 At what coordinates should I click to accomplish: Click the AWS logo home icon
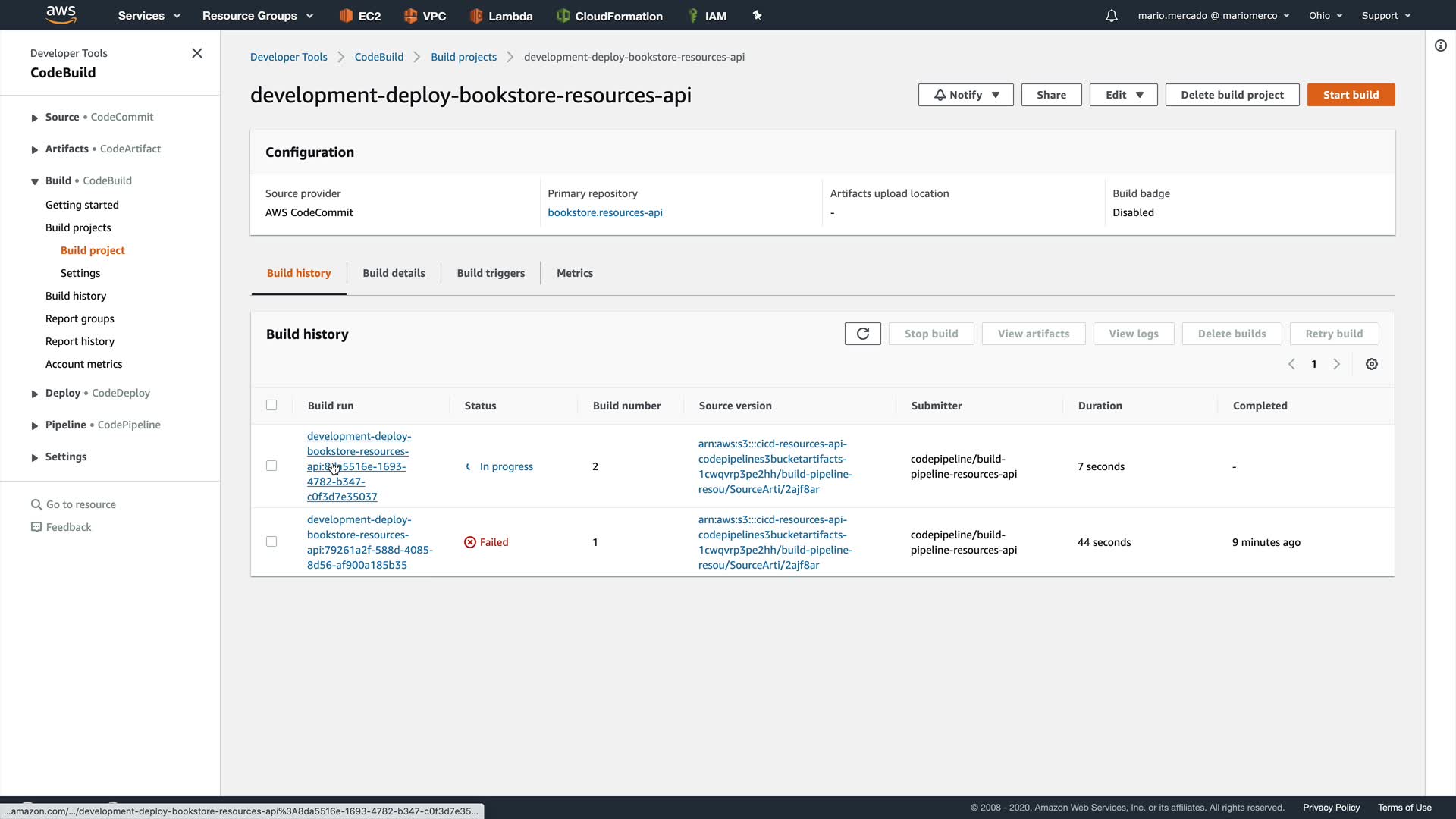(61, 14)
